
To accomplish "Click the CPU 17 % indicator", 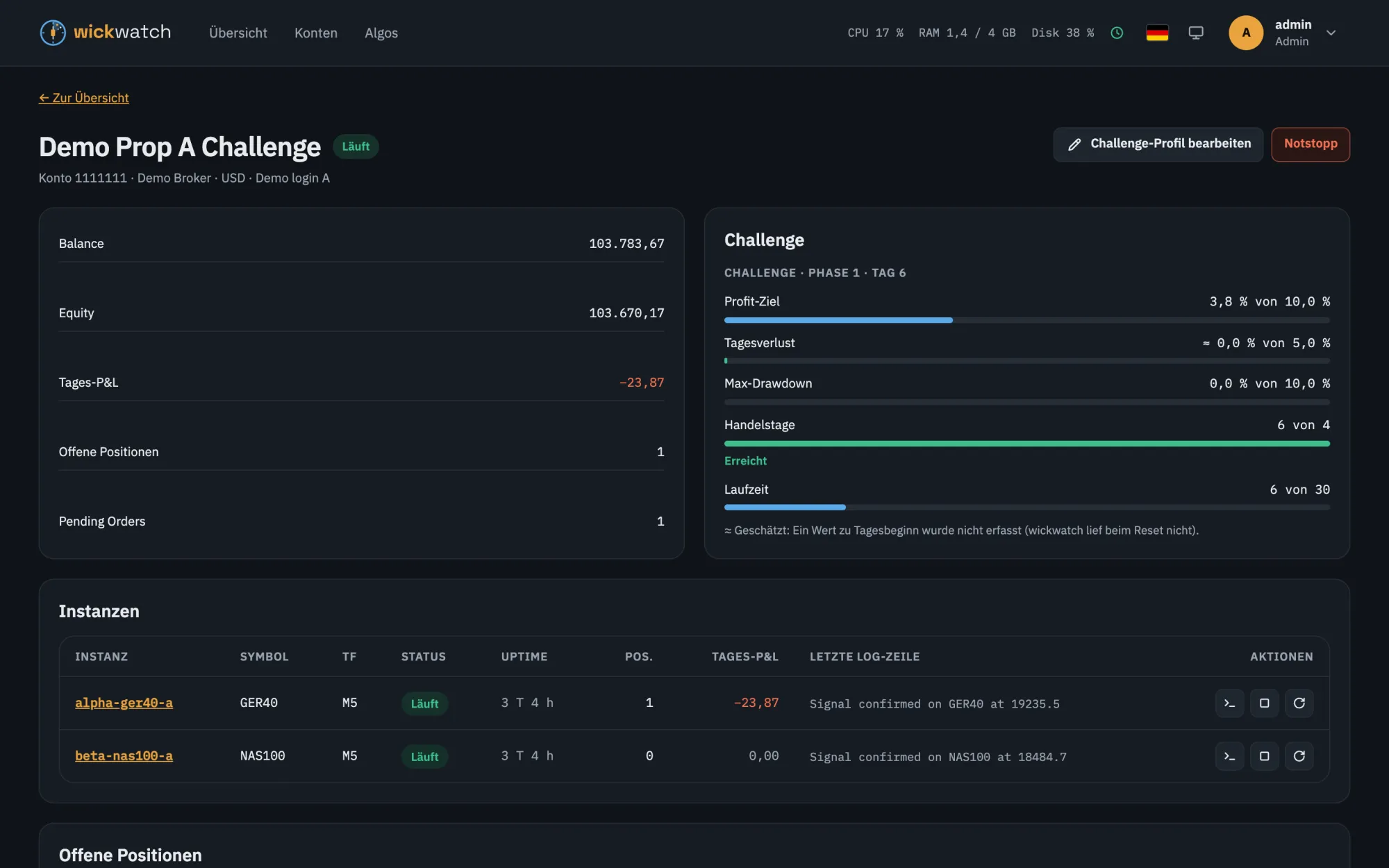I will pos(875,33).
